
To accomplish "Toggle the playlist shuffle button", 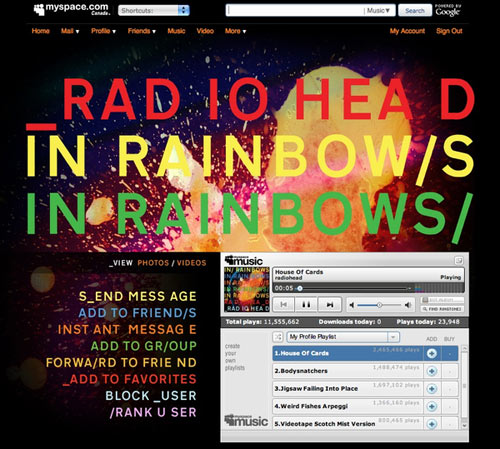I will 278,337.
